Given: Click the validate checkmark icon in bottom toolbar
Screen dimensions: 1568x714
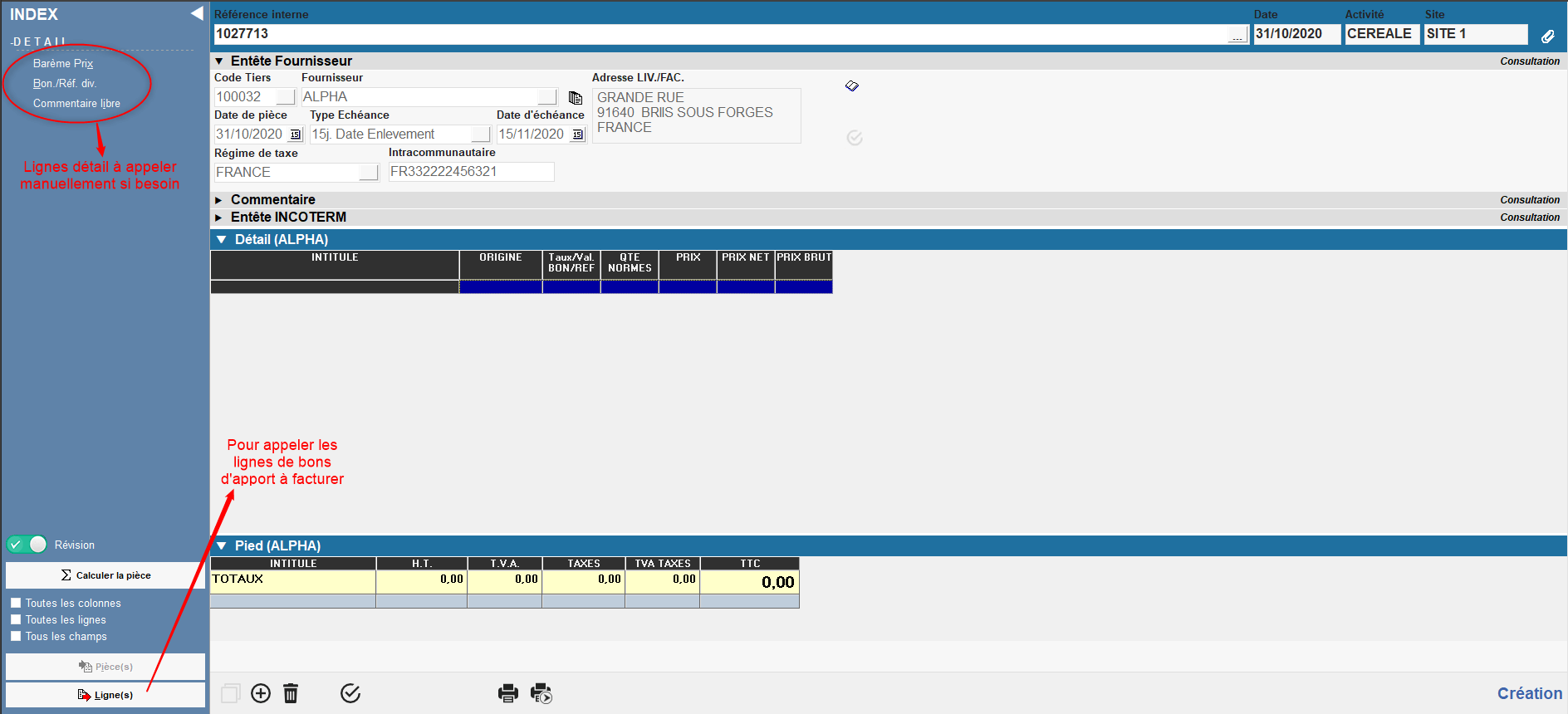Looking at the screenshot, I should point(350,693).
